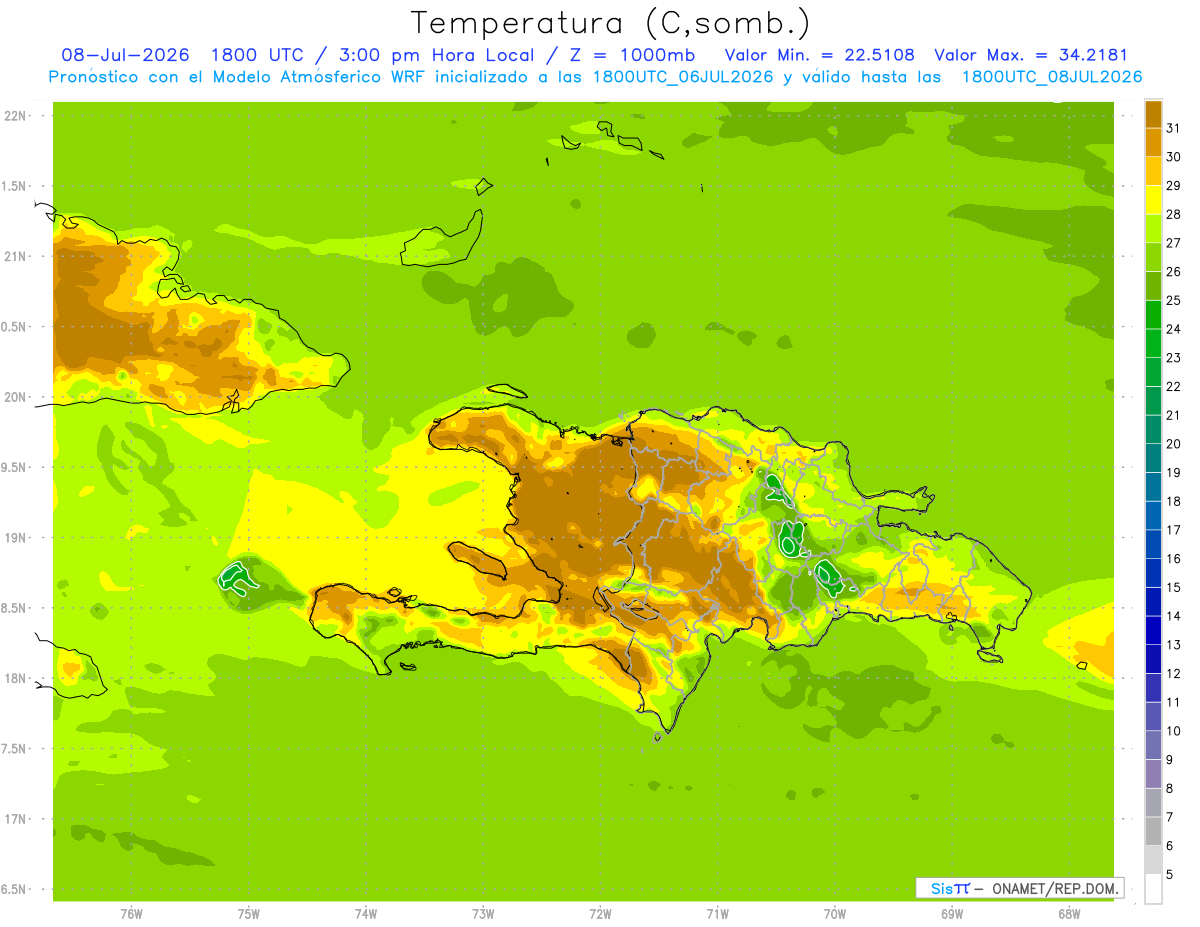Screen dimensions: 1200x927
Task: Select the '1800 UTC / 3:00 pm Hora Local' text
Action: [x=375, y=55]
